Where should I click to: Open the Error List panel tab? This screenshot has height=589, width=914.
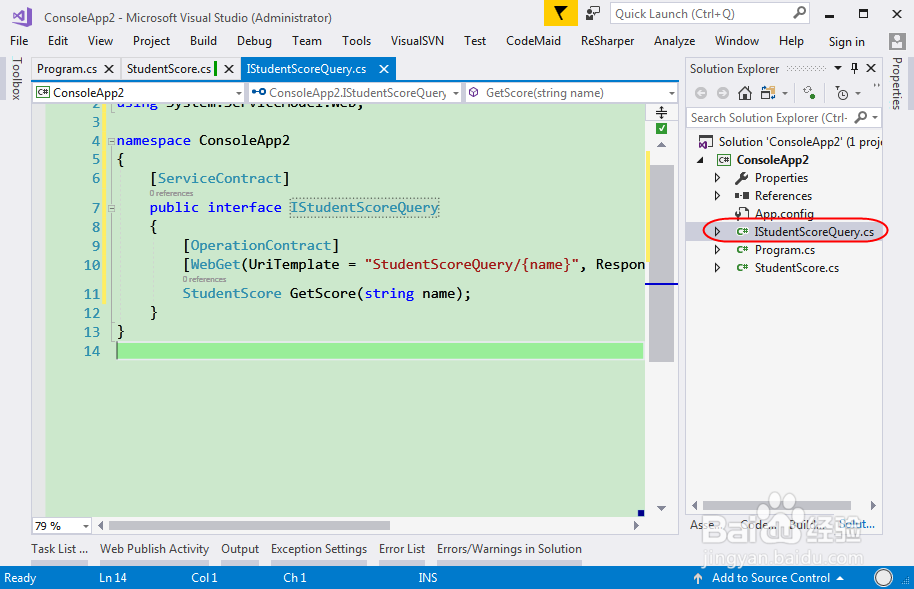(x=402, y=549)
